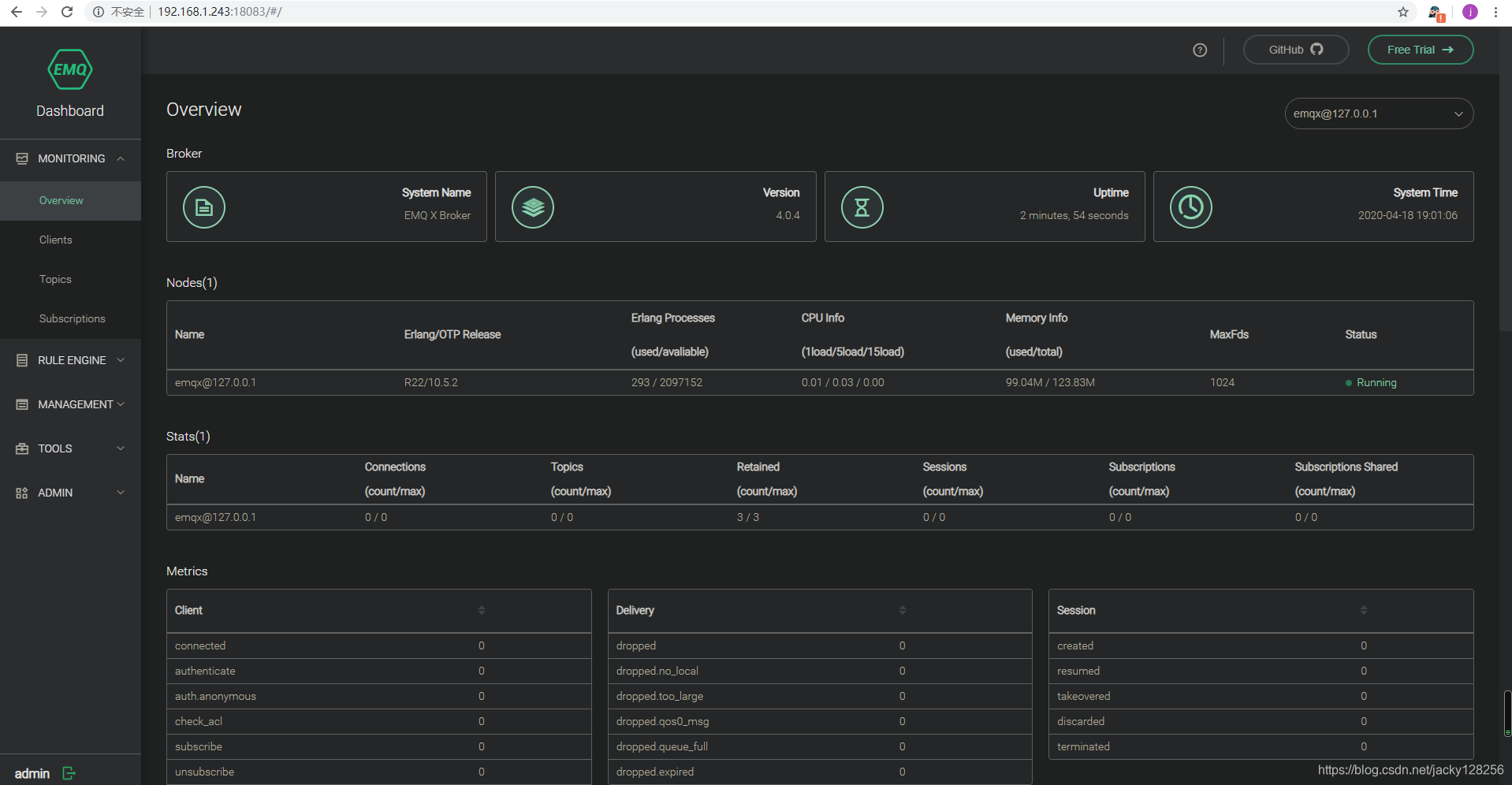Click the browser address bar URL
This screenshot has width=1512, height=785.
pyautogui.click(x=220, y=12)
